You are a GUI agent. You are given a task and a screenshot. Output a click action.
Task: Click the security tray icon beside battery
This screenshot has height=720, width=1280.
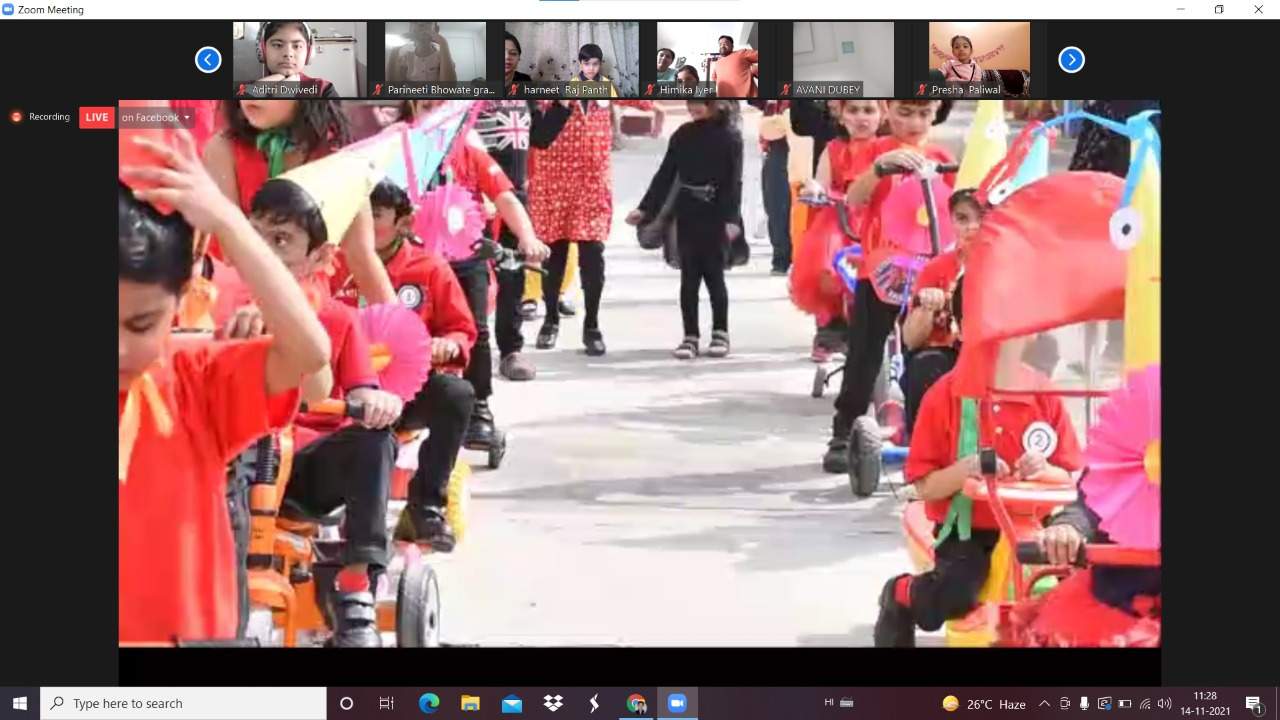click(x=1105, y=704)
